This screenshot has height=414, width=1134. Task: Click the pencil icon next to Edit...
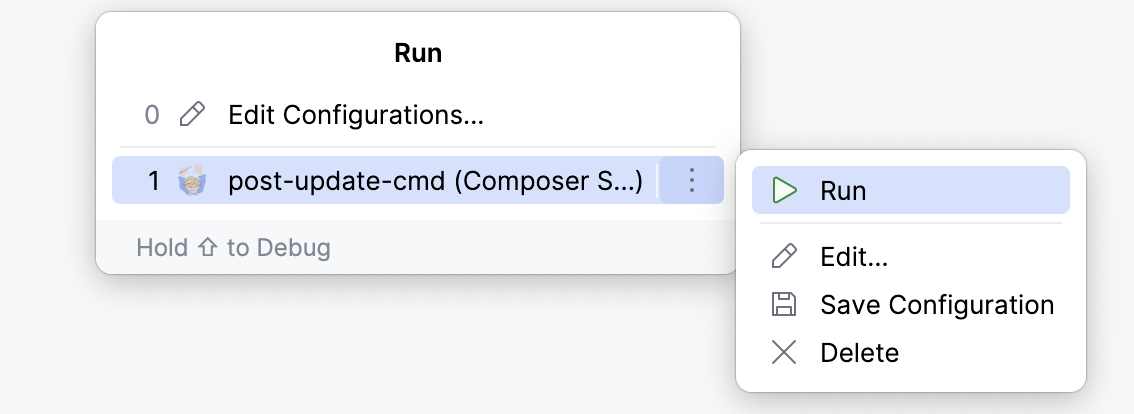[785, 257]
